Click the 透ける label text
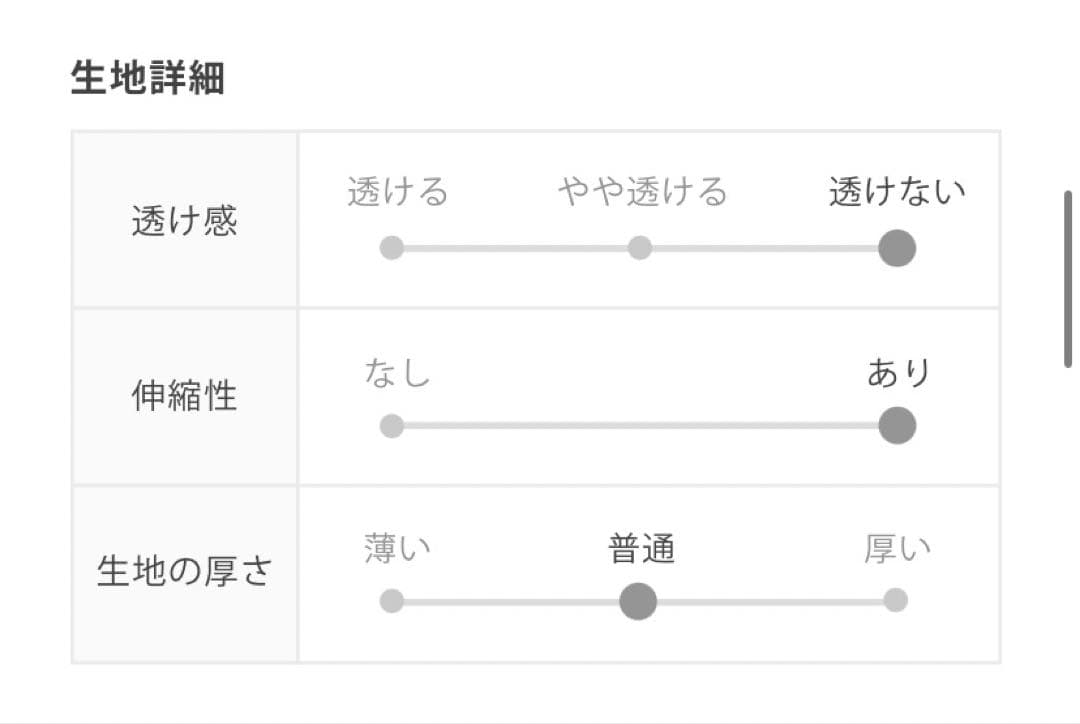 point(398,192)
